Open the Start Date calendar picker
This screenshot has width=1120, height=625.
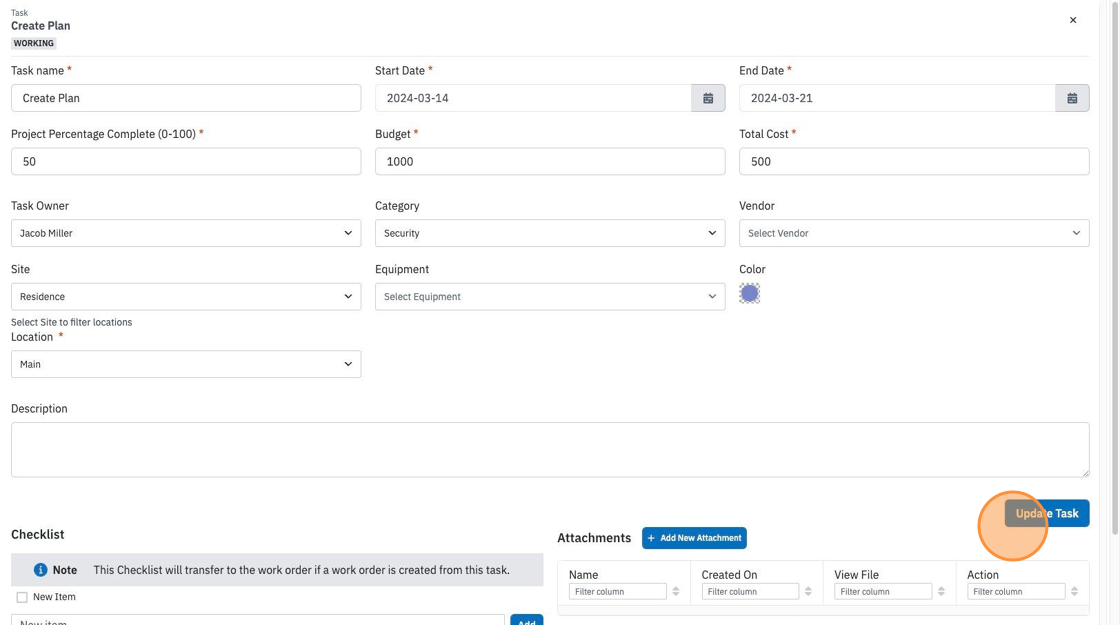(x=708, y=98)
